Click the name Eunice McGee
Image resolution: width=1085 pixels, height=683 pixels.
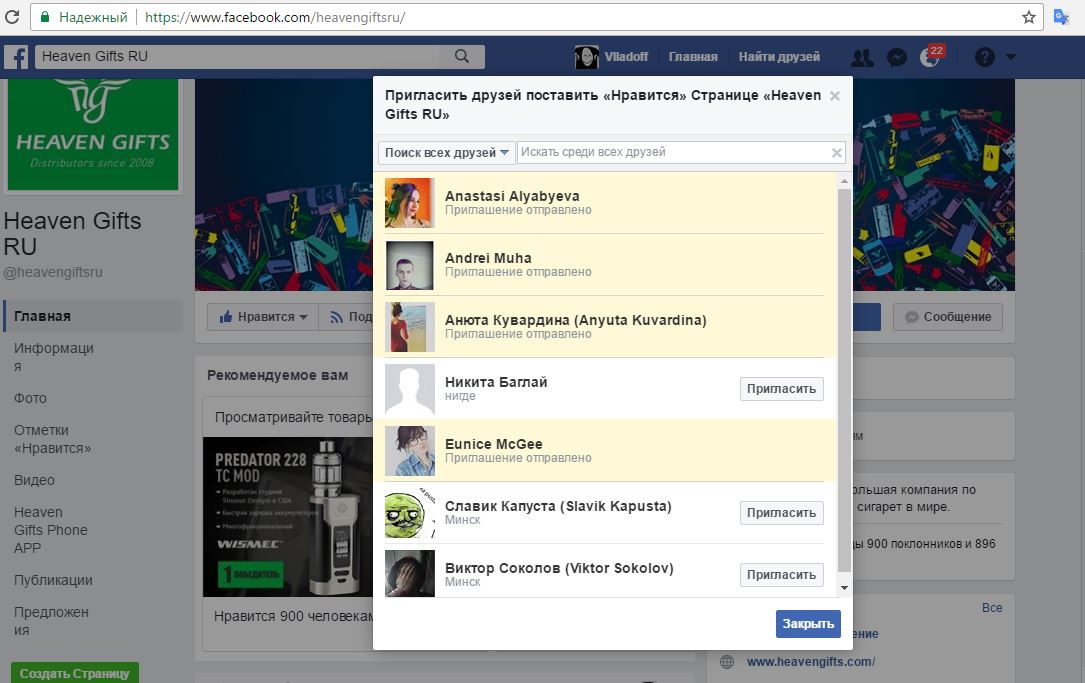(x=494, y=444)
